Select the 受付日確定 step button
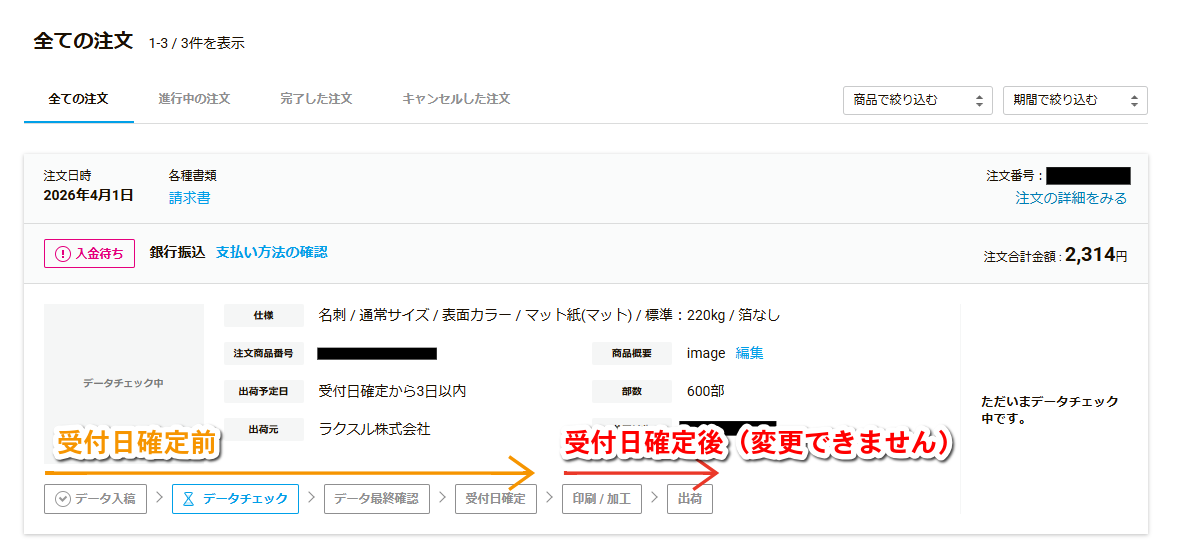 coord(495,498)
